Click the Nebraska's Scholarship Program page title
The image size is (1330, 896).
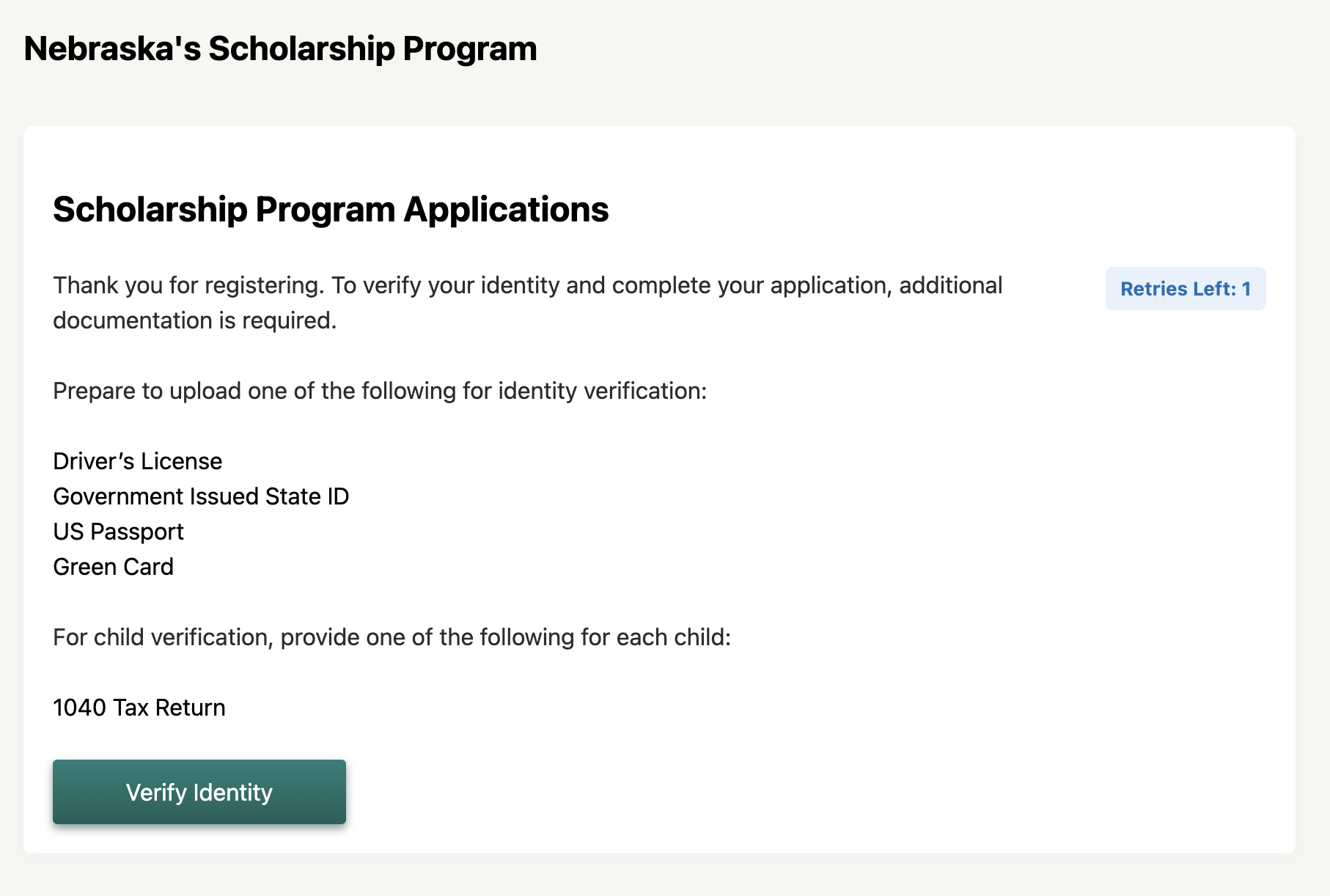tap(280, 49)
